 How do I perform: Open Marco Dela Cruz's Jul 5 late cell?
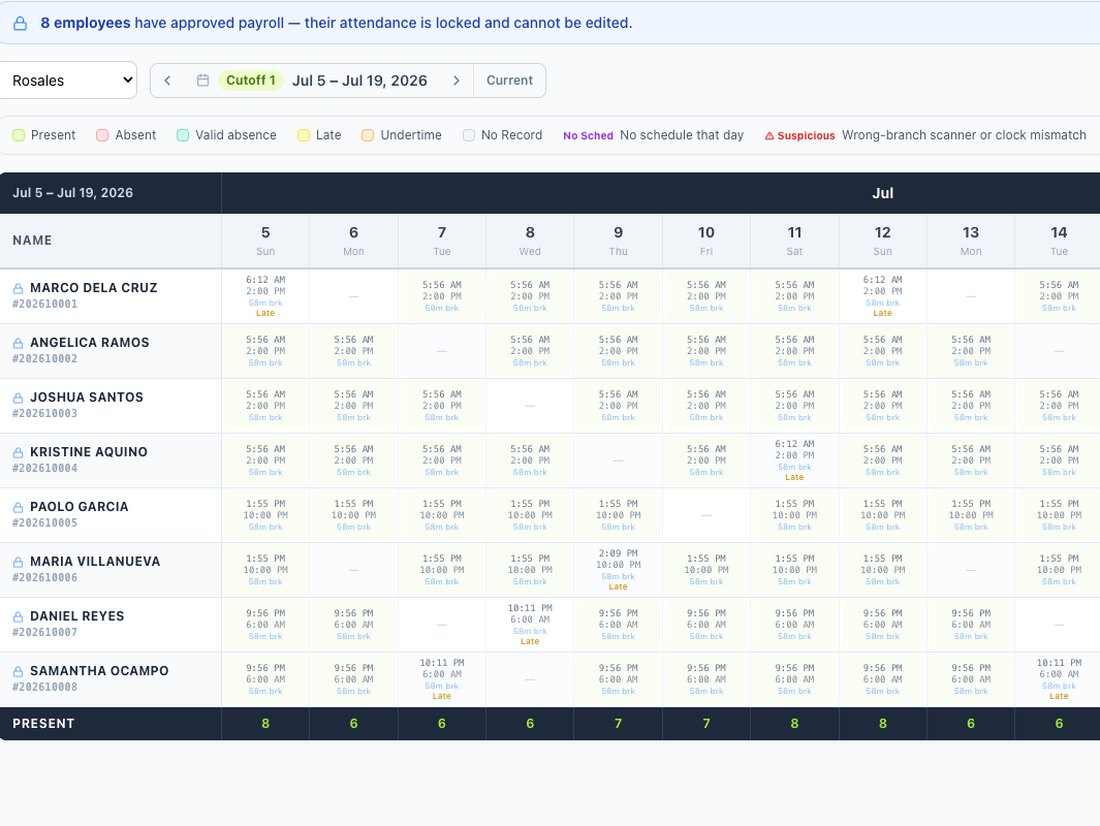point(265,296)
